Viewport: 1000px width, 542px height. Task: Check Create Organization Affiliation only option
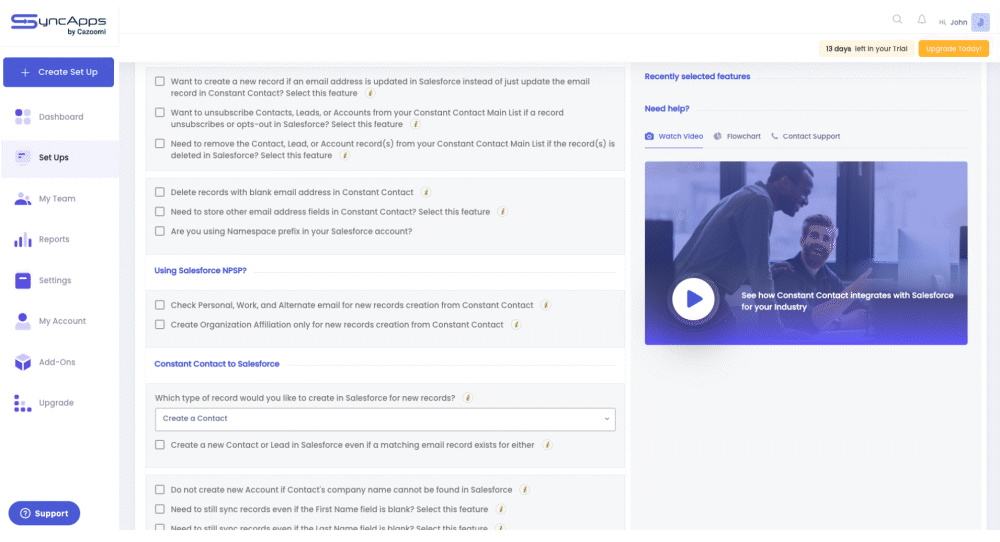click(160, 325)
